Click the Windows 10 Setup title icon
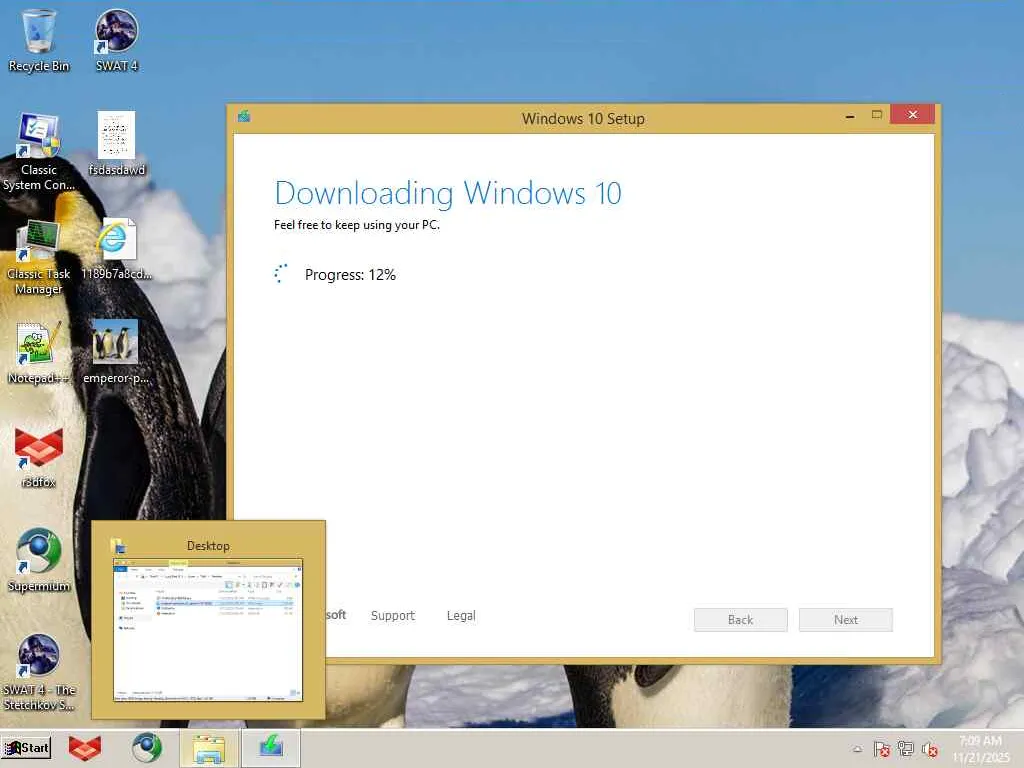Viewport: 1024px width, 768px height. pos(244,117)
